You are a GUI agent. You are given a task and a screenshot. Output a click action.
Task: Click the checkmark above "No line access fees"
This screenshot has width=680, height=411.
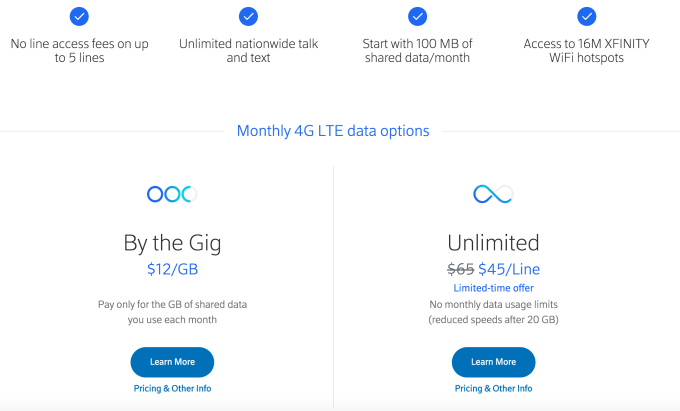[x=79, y=16]
